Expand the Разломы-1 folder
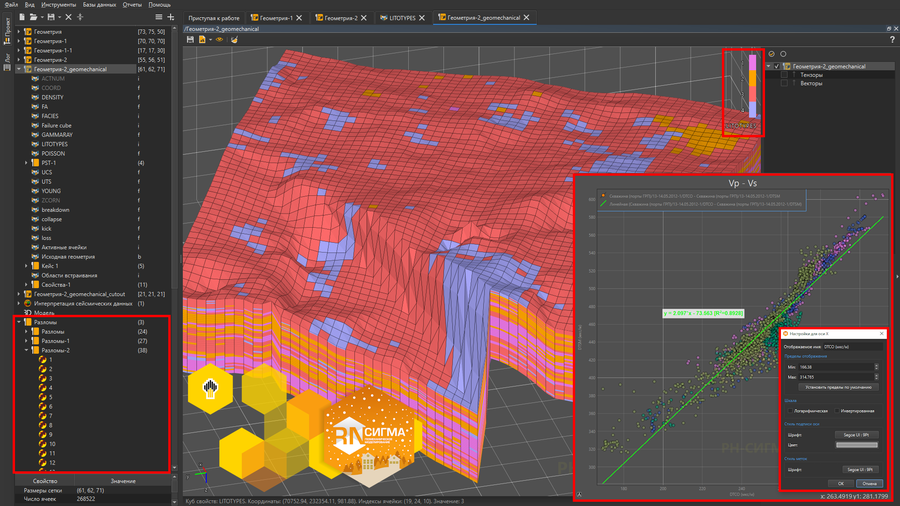This screenshot has width=900, height=506. (27, 341)
